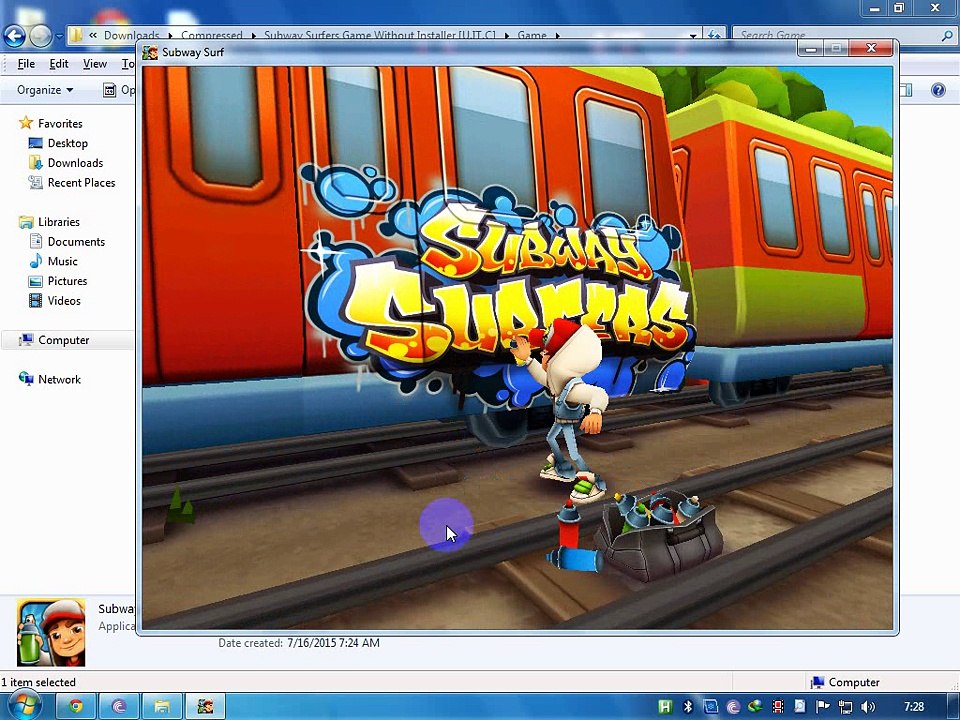Switch to Subway Surfers taskbar button
960x720 pixels.
(205, 707)
